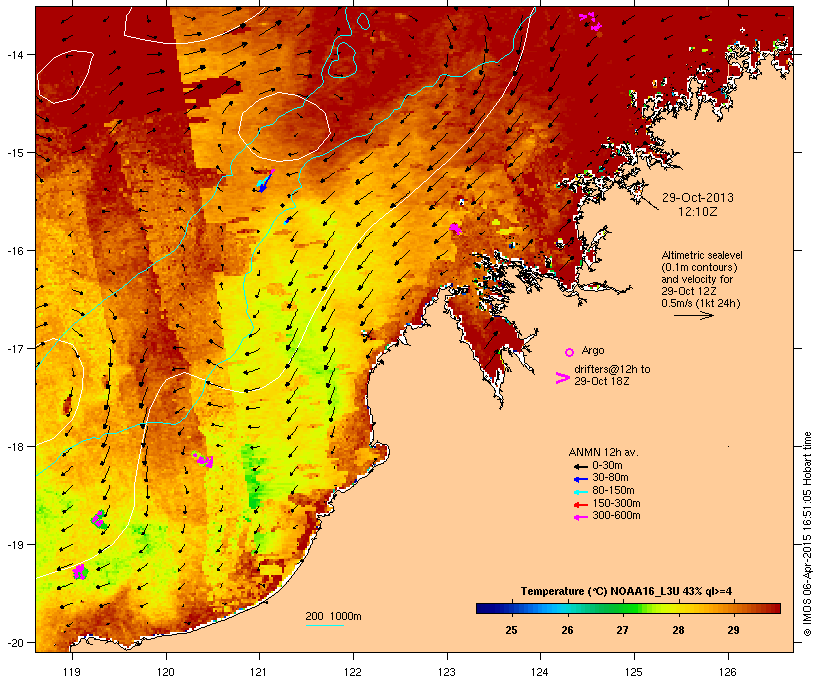Viewport: 820px width, 680px height.
Task: Click the IMOS copyright timestamp vertical text
Action: coord(807,534)
